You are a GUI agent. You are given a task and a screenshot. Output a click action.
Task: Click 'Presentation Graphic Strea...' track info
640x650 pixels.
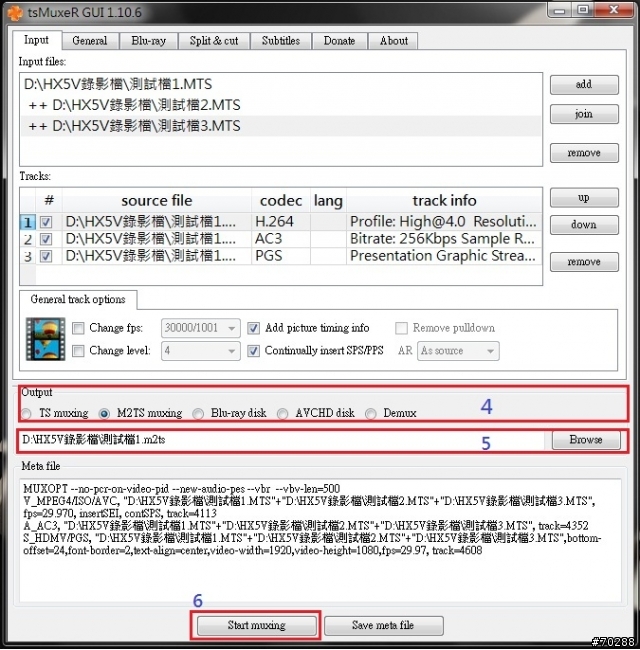pyautogui.click(x=443, y=256)
